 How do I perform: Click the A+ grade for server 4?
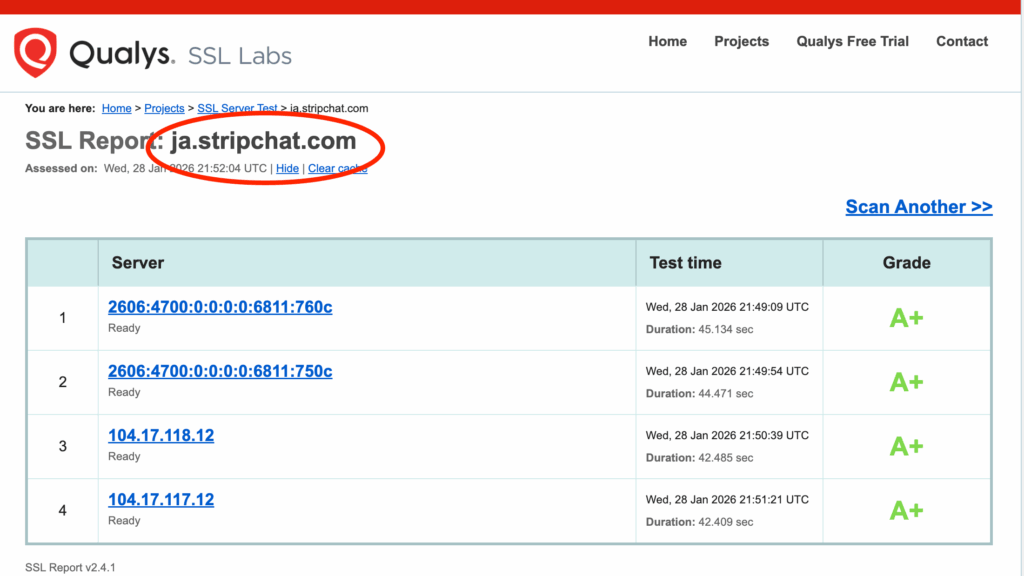click(x=906, y=510)
